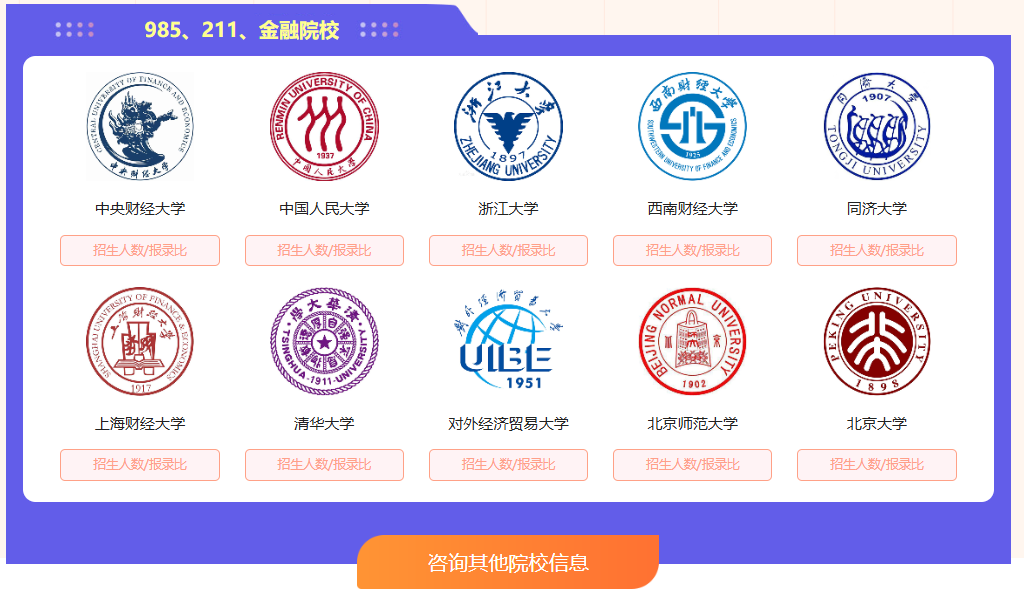This screenshot has width=1024, height=590.
Task: Select the Renmin University of China emblem
Action: 325,126
